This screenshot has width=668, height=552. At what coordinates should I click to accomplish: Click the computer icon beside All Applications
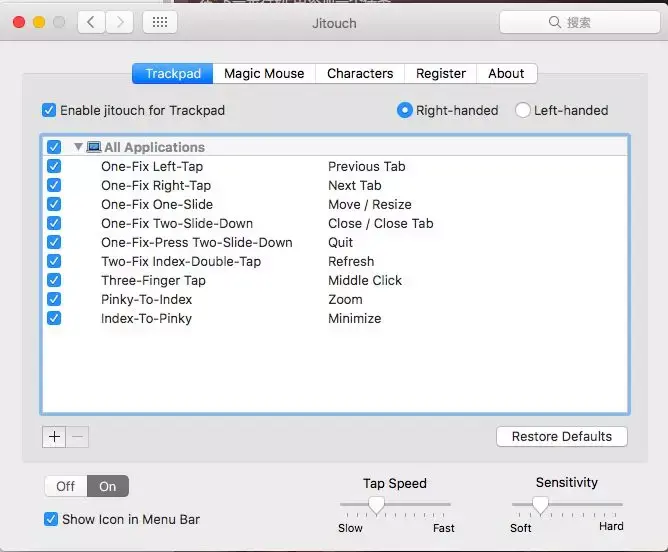94,147
